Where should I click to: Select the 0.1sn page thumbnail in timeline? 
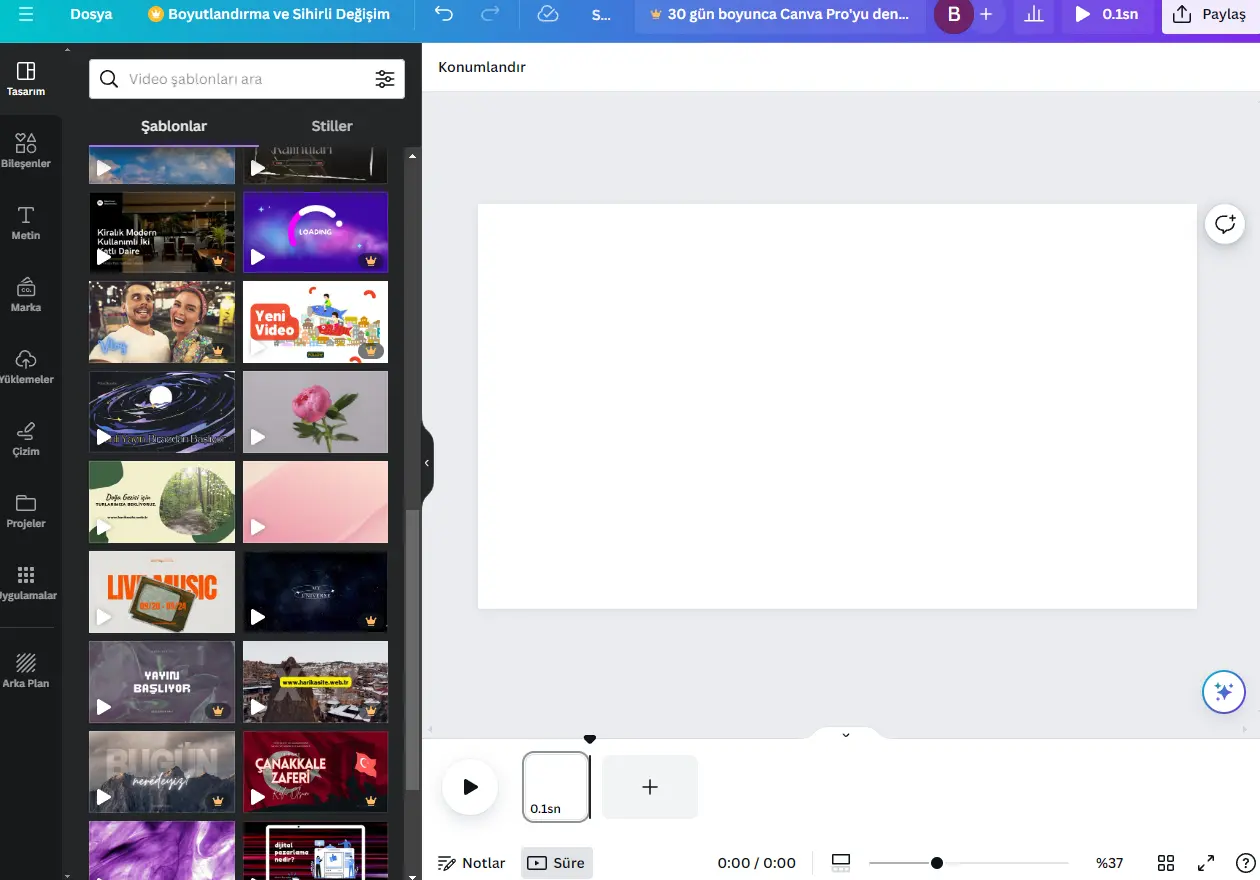(x=556, y=787)
